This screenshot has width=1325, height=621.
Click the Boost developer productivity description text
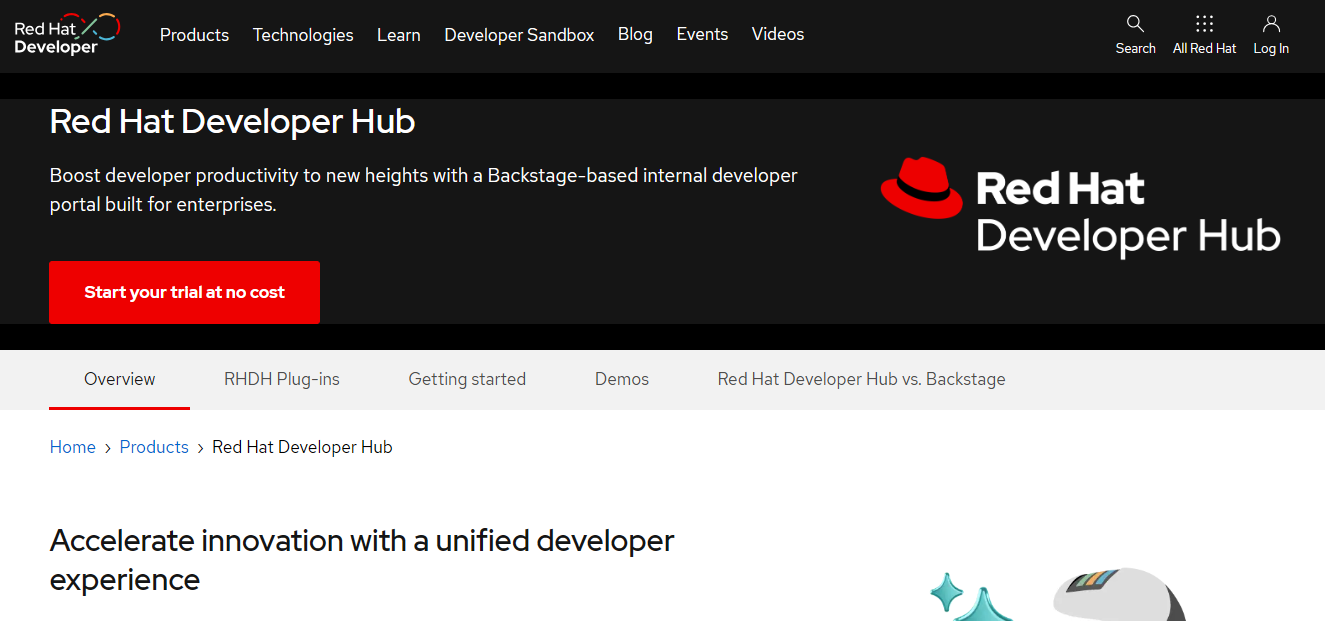coord(424,190)
